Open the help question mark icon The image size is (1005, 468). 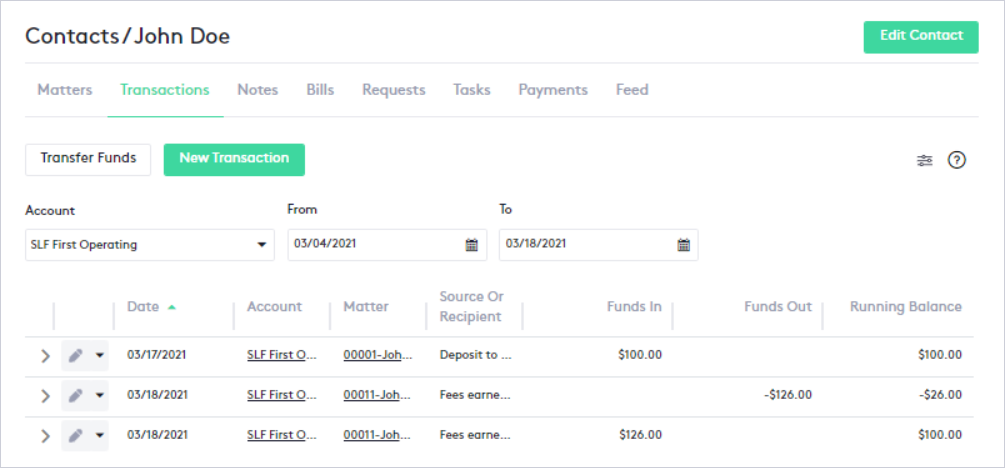click(956, 160)
